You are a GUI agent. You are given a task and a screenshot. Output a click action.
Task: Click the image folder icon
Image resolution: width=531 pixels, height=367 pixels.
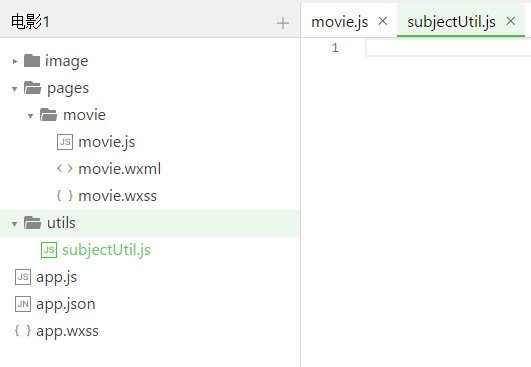click(x=32, y=61)
